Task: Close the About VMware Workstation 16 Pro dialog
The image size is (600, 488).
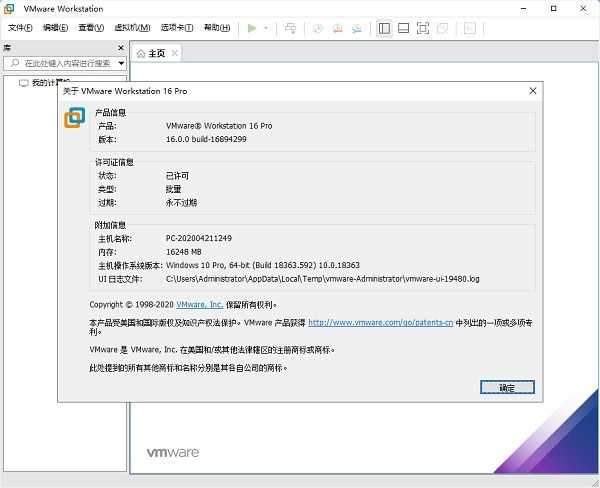Action: coord(533,91)
